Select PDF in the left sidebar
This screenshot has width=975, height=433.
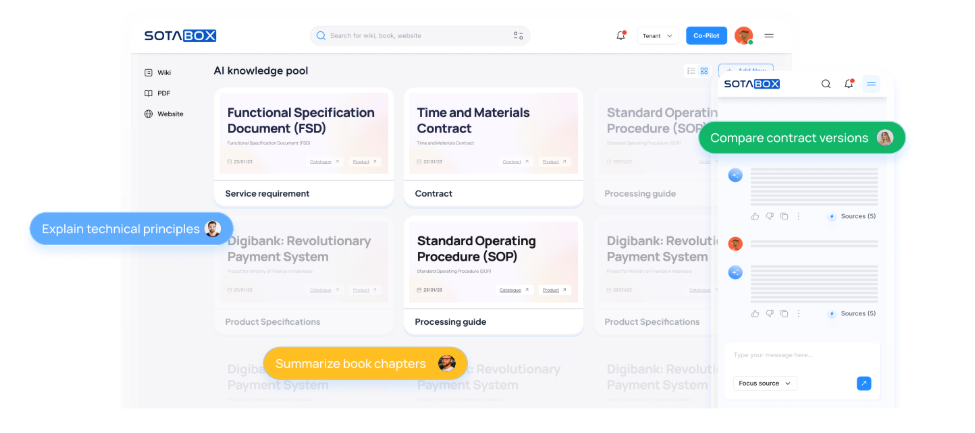coord(163,93)
